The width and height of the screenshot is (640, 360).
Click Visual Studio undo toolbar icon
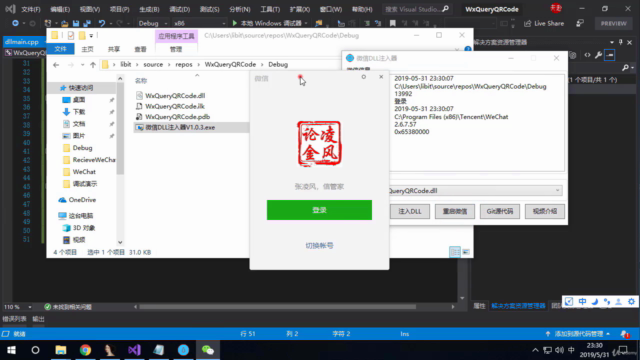[102, 23]
